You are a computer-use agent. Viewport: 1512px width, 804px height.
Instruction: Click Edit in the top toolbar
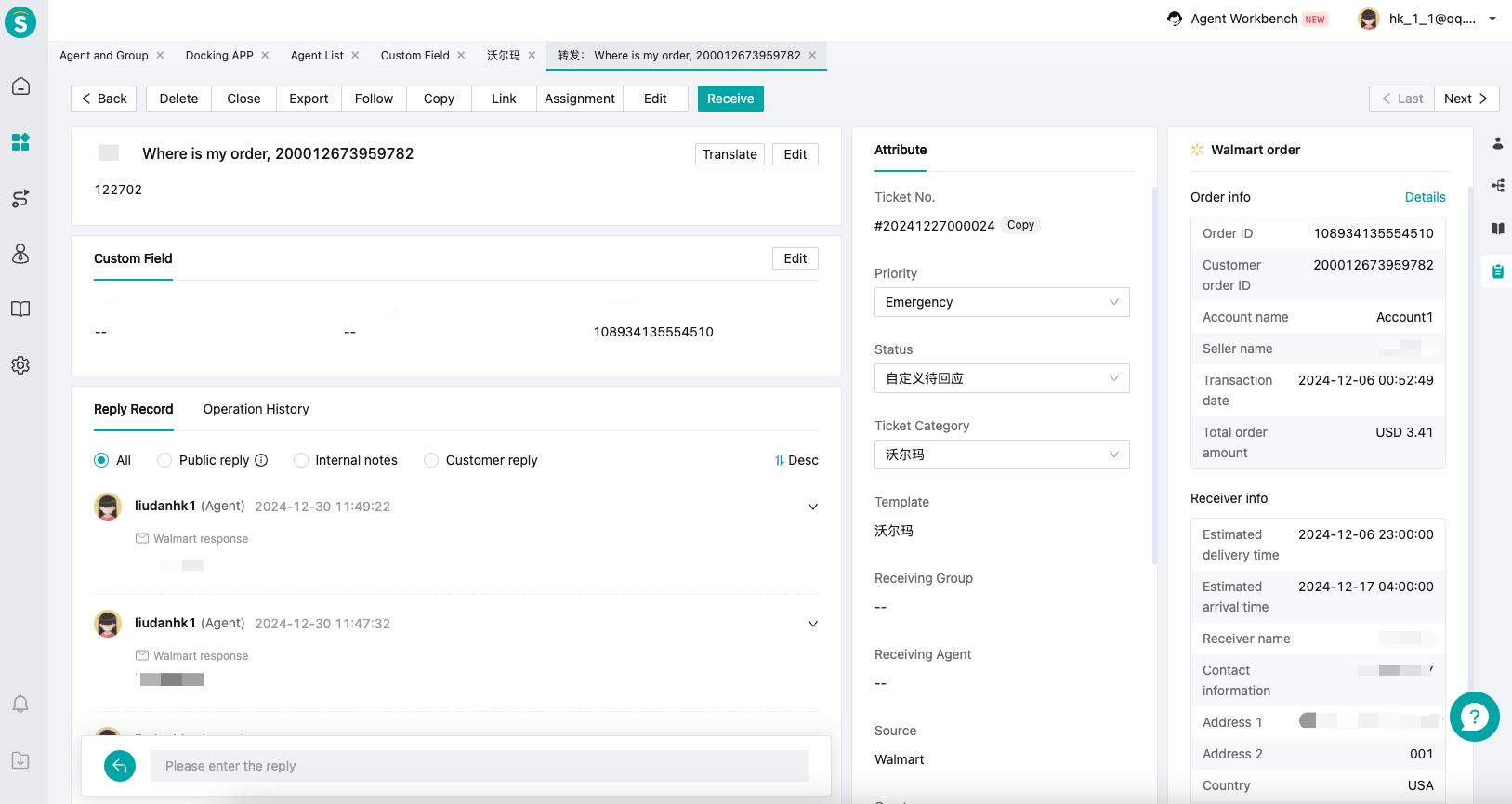click(655, 99)
